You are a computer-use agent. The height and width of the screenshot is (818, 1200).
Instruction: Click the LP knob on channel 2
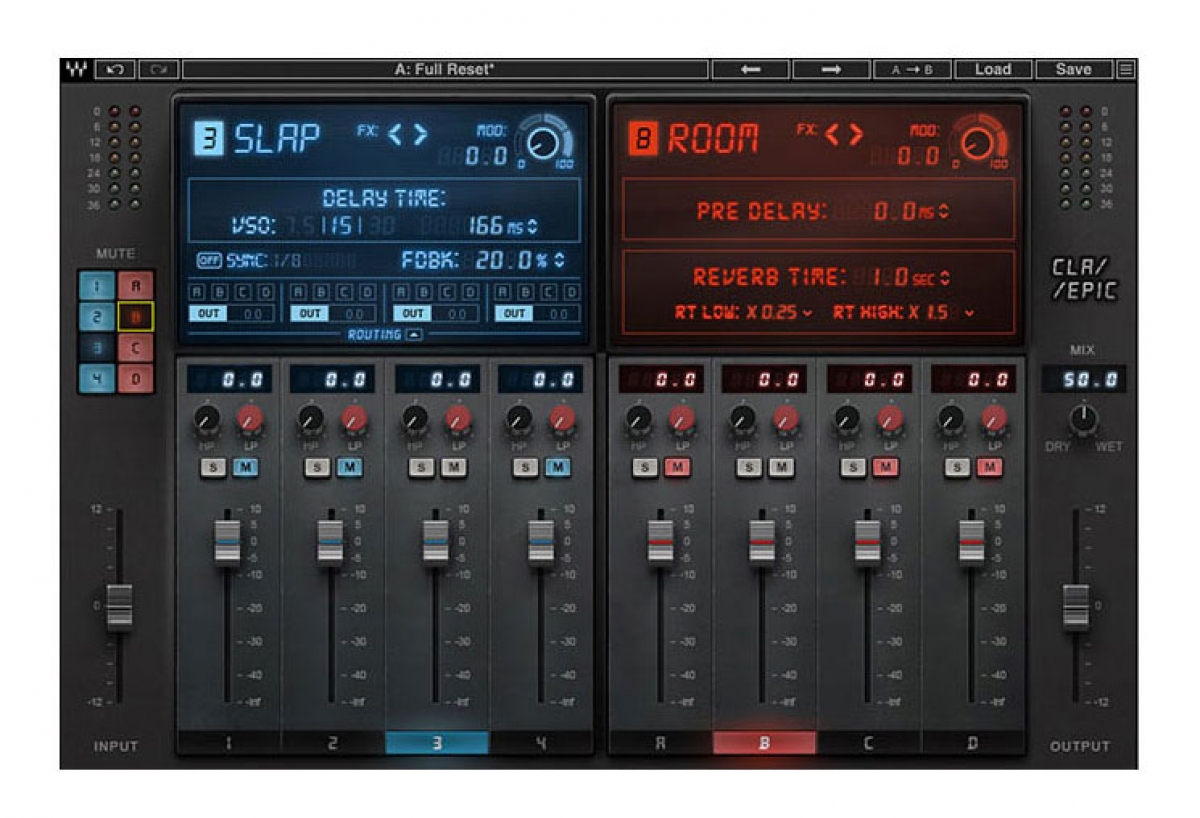pos(354,419)
